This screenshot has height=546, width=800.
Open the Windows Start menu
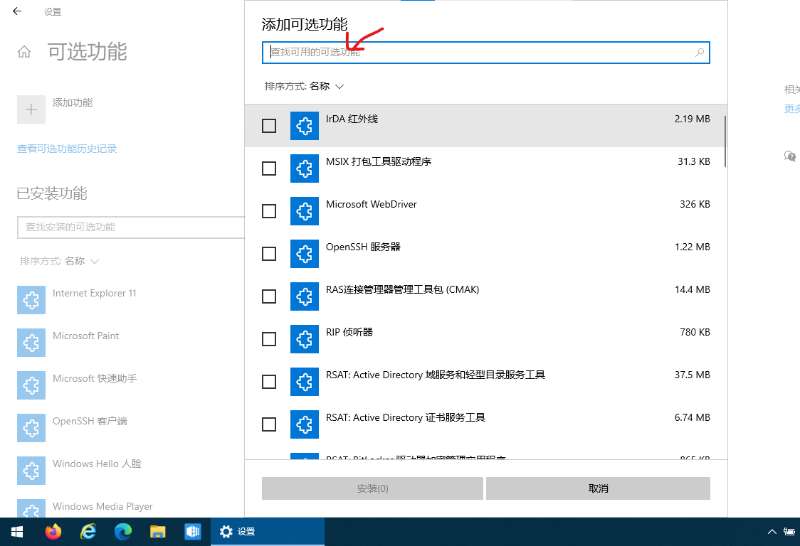pos(17,532)
